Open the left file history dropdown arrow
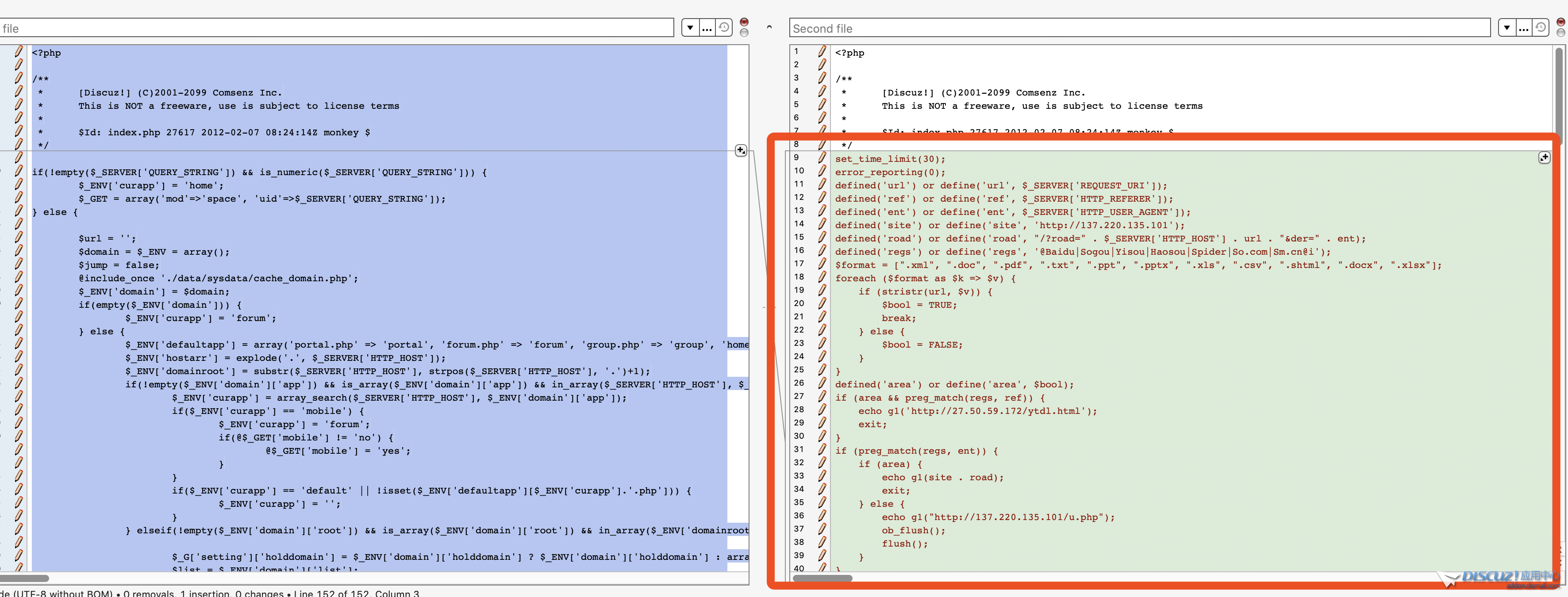Screen dimensions: 1568x597 690,27
